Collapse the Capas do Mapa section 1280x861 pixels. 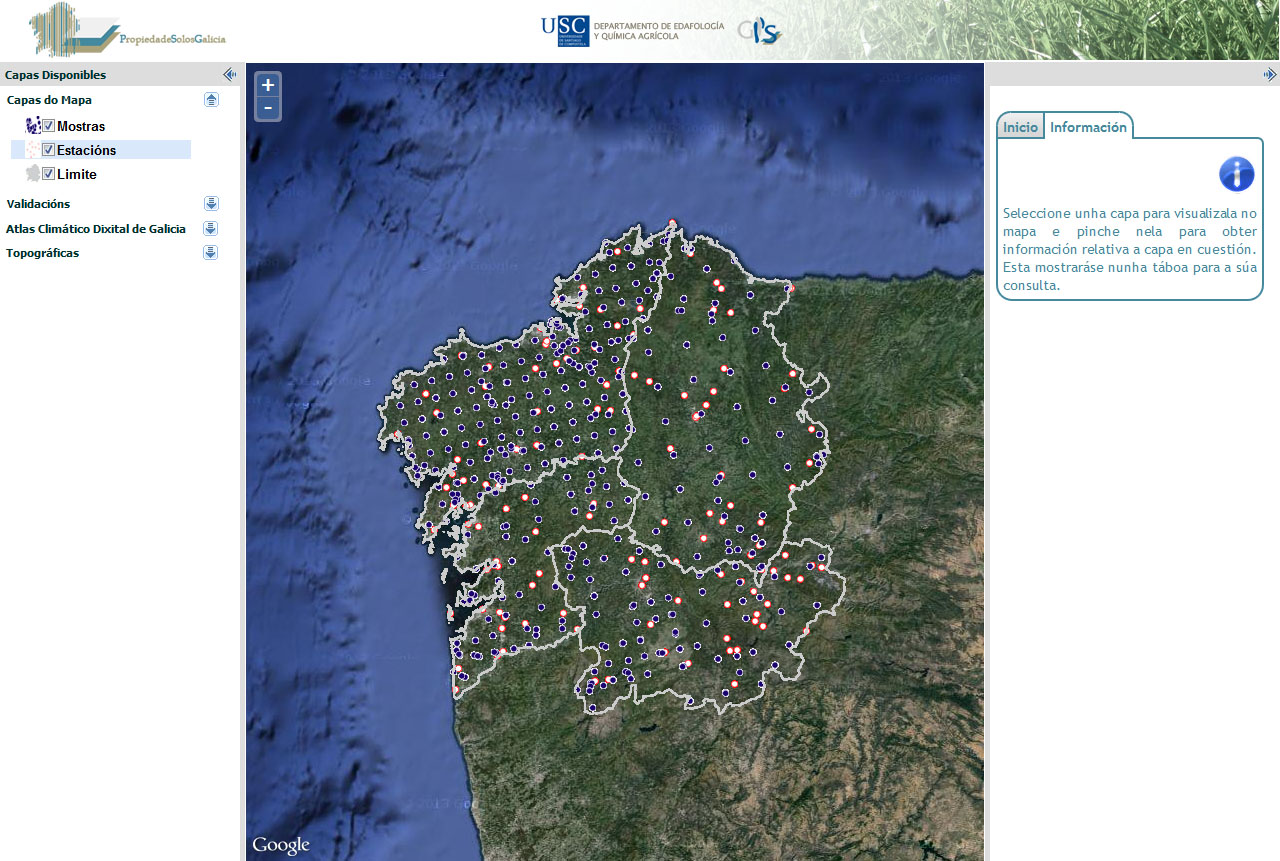[211, 100]
